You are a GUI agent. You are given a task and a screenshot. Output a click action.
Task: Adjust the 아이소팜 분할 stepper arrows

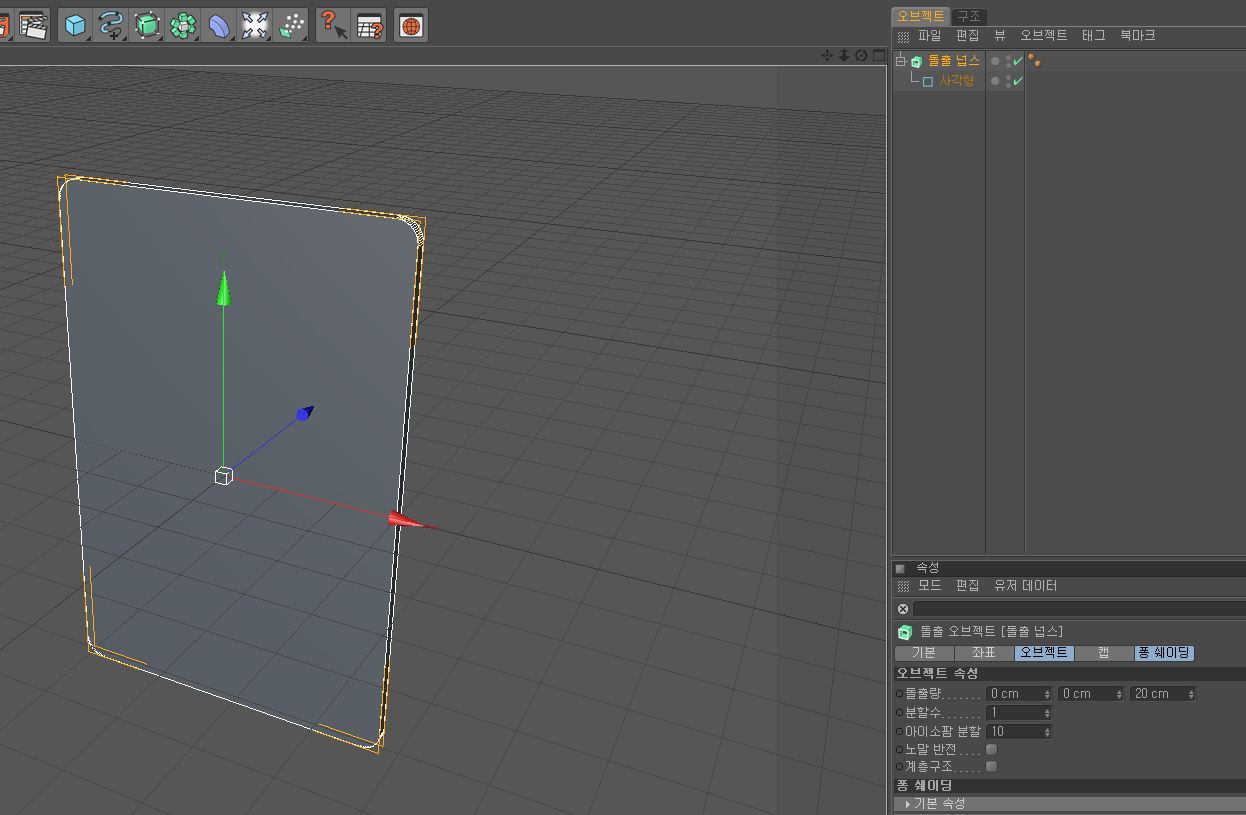(1047, 732)
